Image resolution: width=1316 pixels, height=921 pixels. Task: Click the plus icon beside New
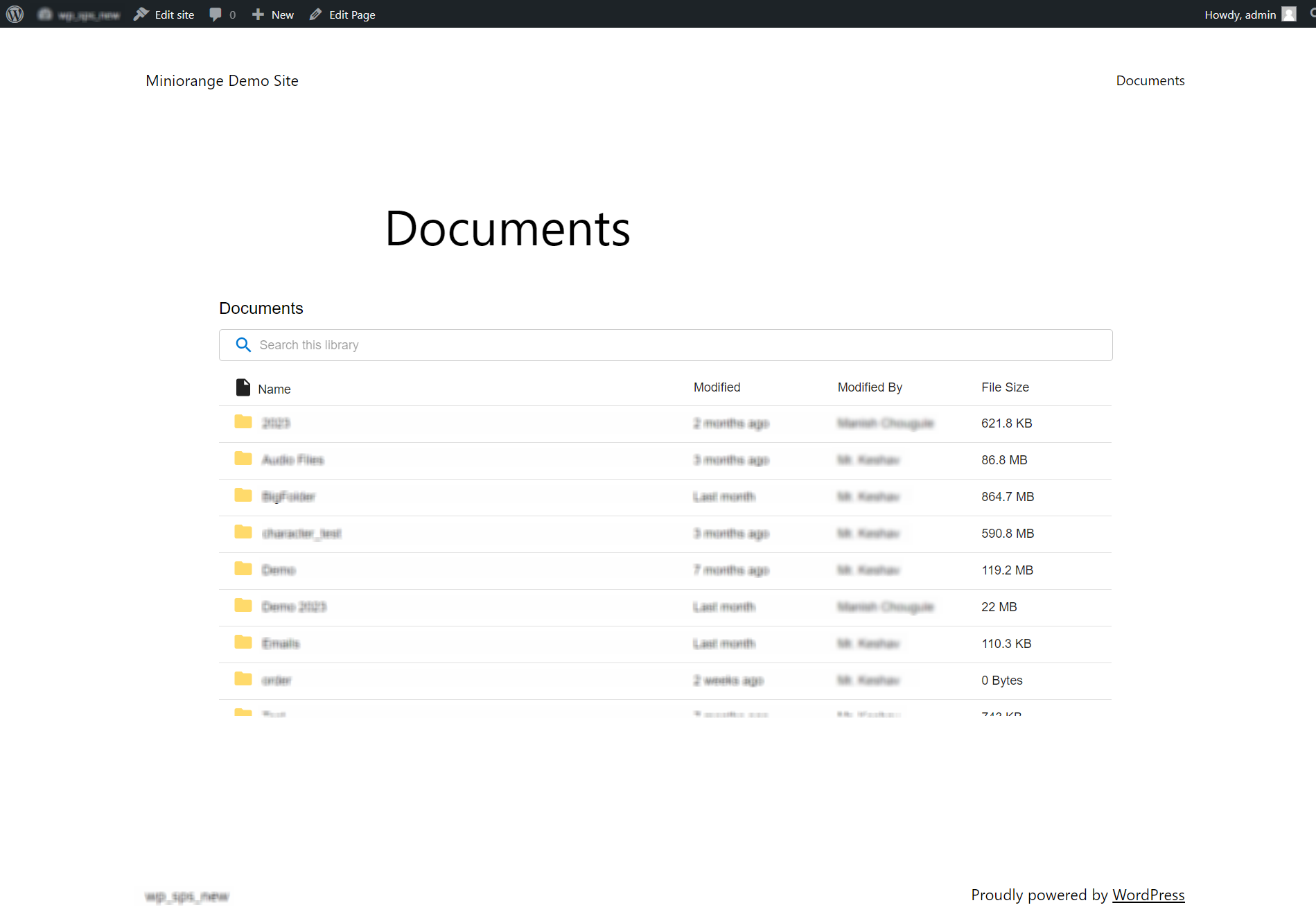point(258,15)
